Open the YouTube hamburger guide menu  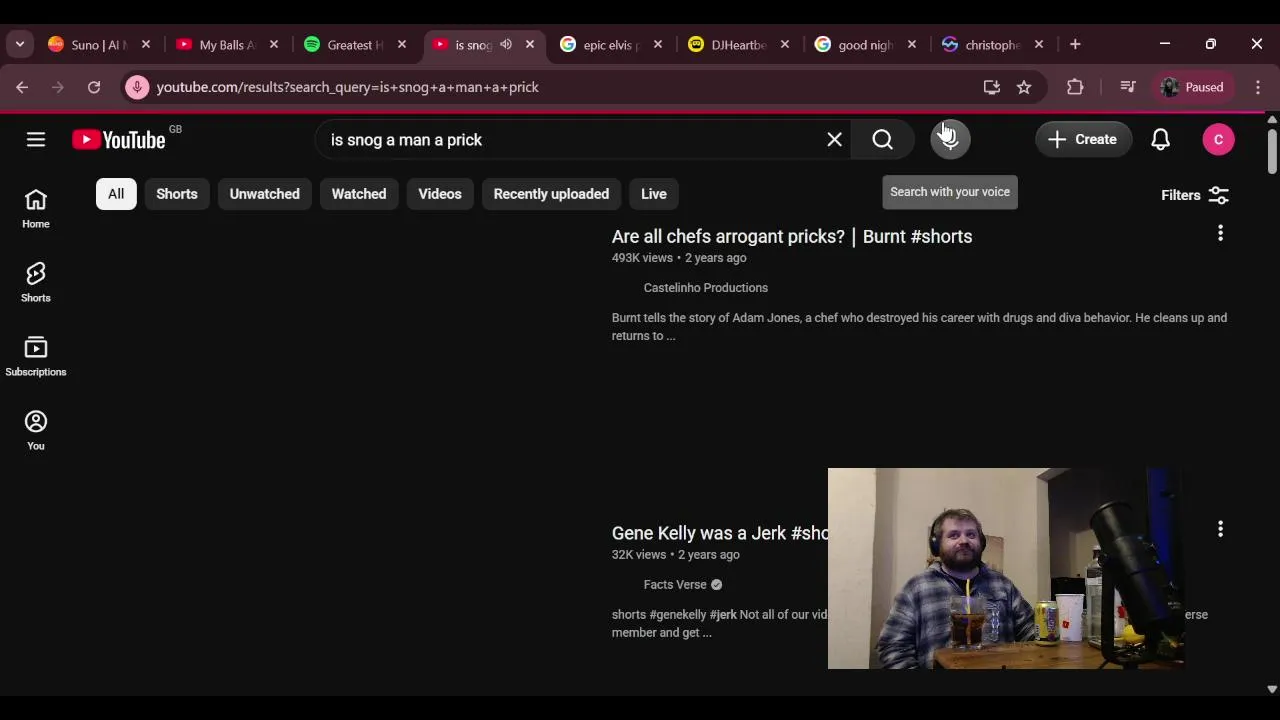coord(36,140)
